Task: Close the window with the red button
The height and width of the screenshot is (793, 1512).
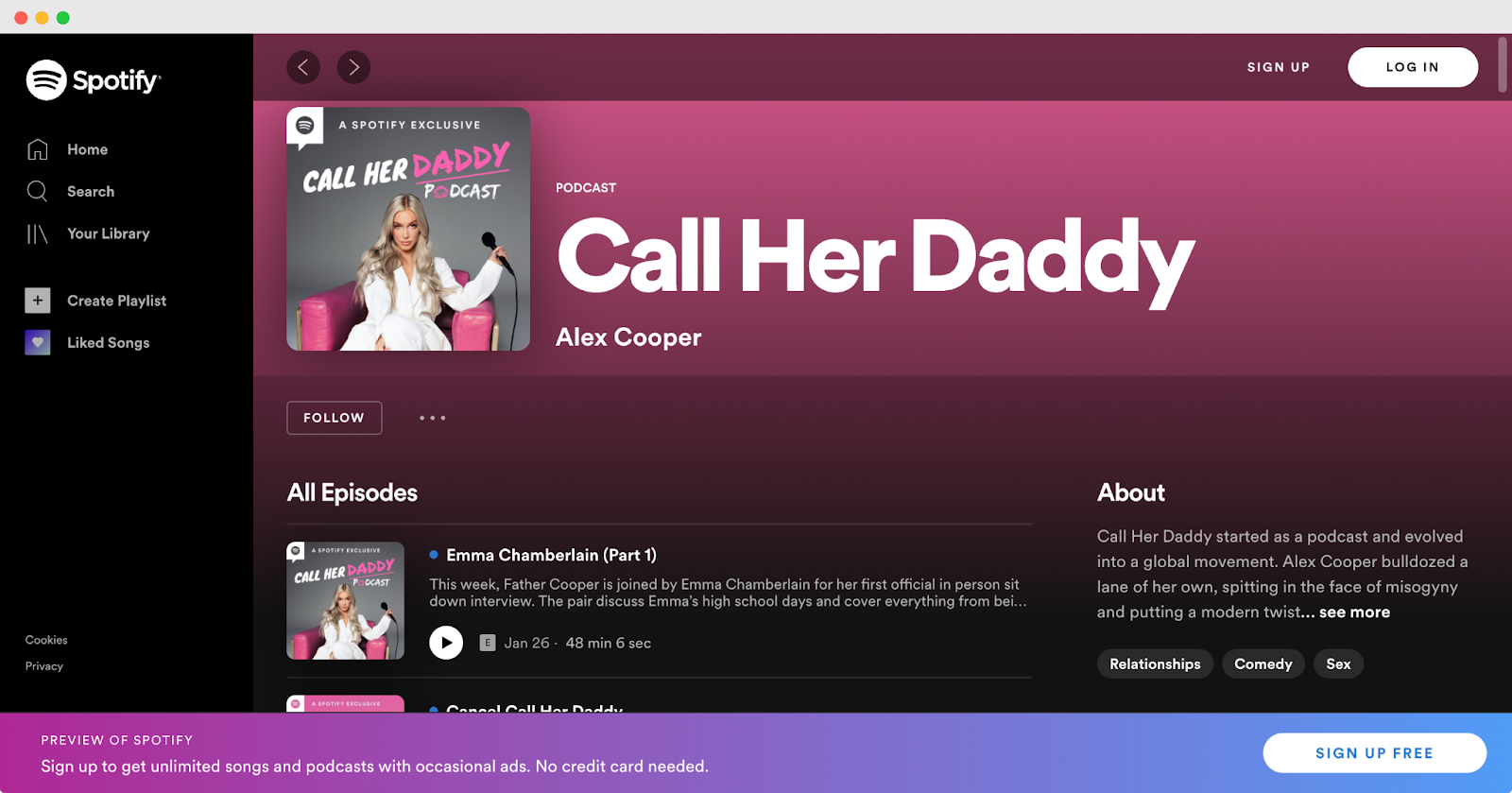Action: 21,17
